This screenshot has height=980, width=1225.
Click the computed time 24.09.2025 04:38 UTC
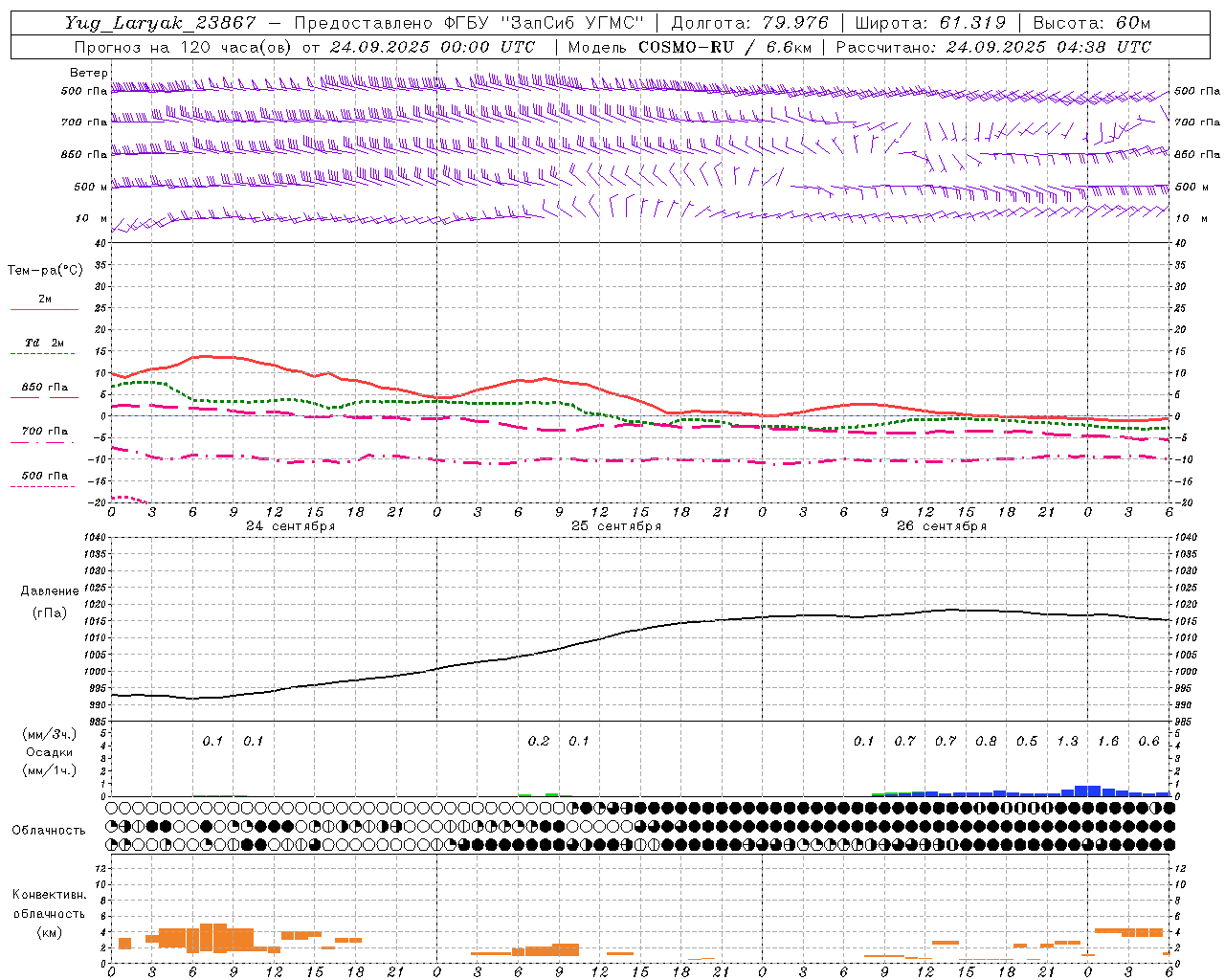click(x=1049, y=47)
